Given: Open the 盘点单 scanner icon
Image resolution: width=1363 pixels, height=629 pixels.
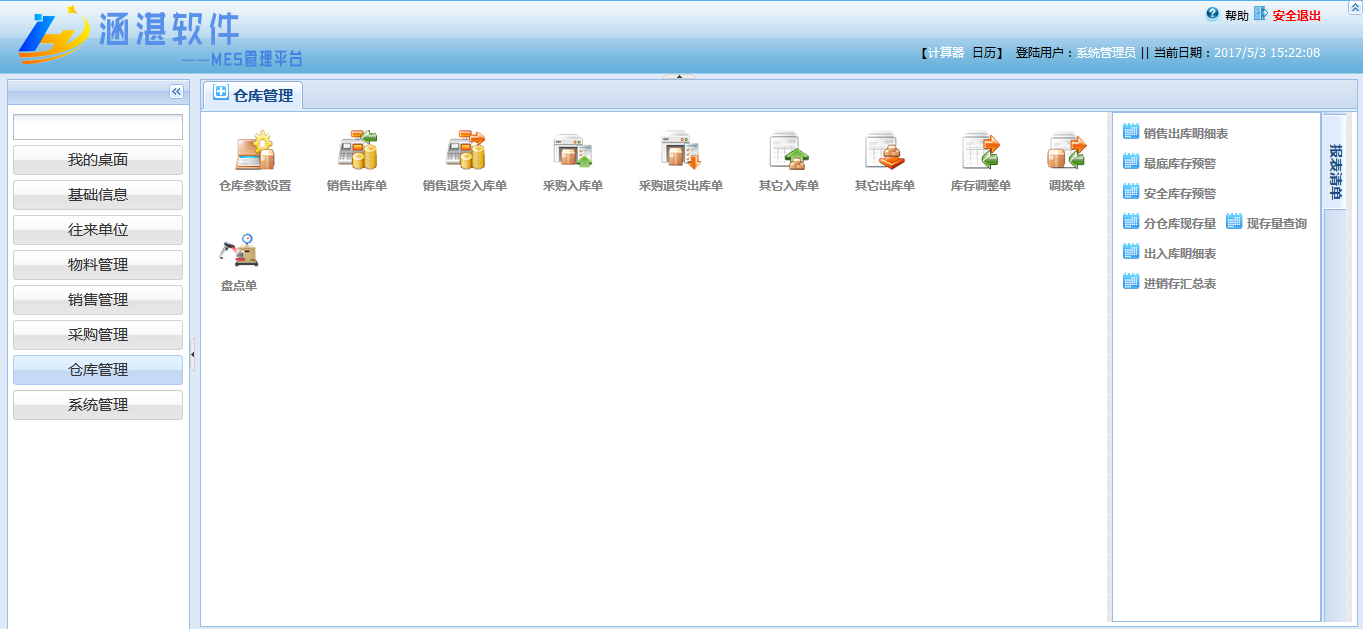Looking at the screenshot, I should 238,251.
